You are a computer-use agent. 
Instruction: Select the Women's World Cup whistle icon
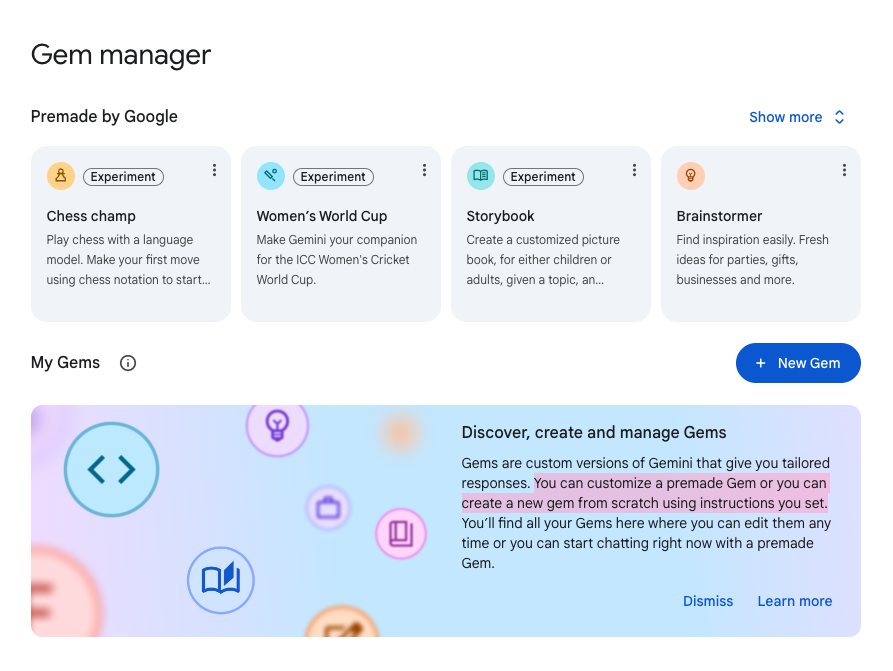[270, 175]
